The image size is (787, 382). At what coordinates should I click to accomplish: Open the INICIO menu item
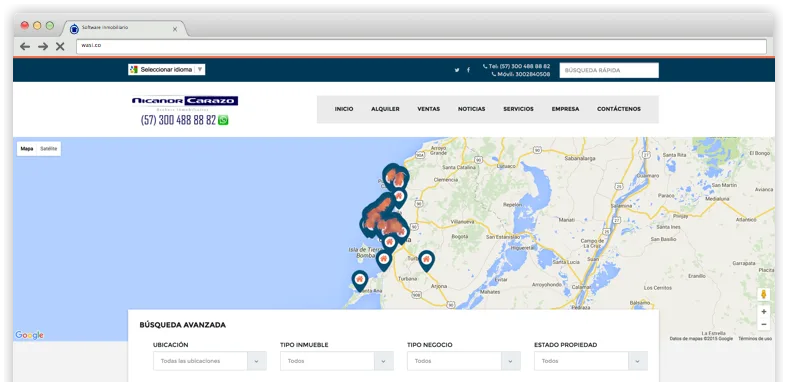(x=344, y=109)
